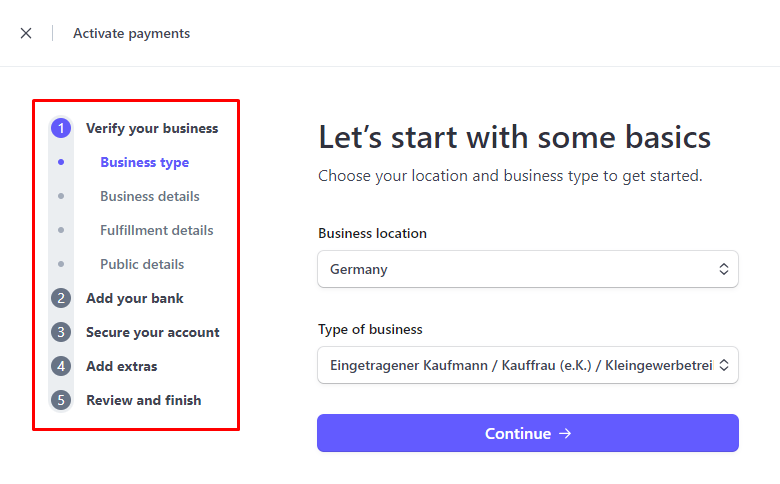Click the up-down chevron of Germany selector
The image size is (780, 484).
point(724,269)
